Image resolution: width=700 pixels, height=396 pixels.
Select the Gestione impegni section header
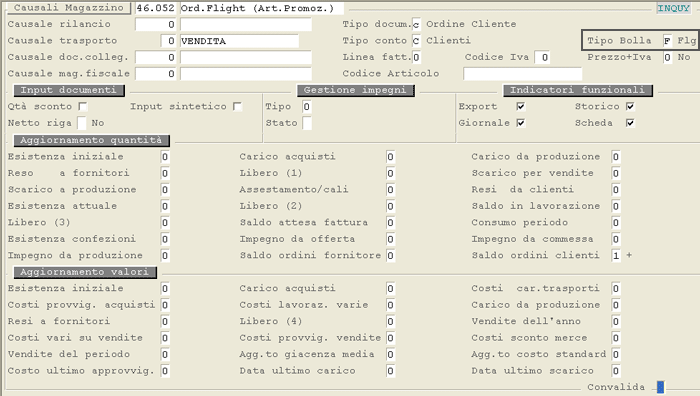coord(355,90)
